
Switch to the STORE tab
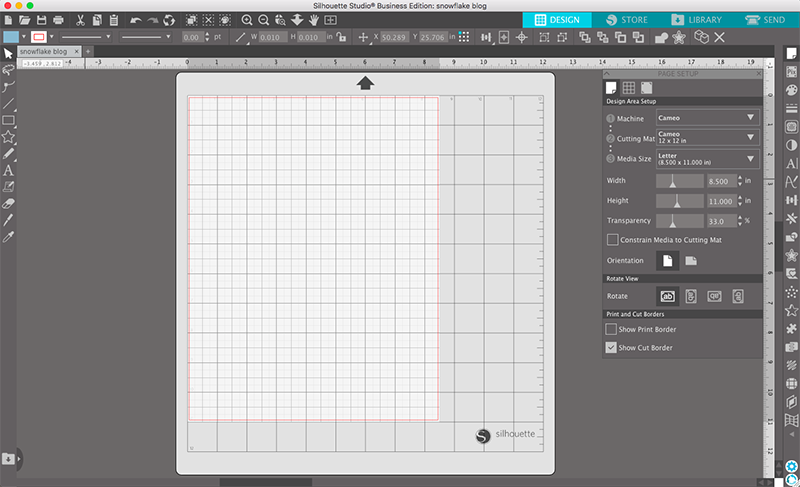(627, 20)
